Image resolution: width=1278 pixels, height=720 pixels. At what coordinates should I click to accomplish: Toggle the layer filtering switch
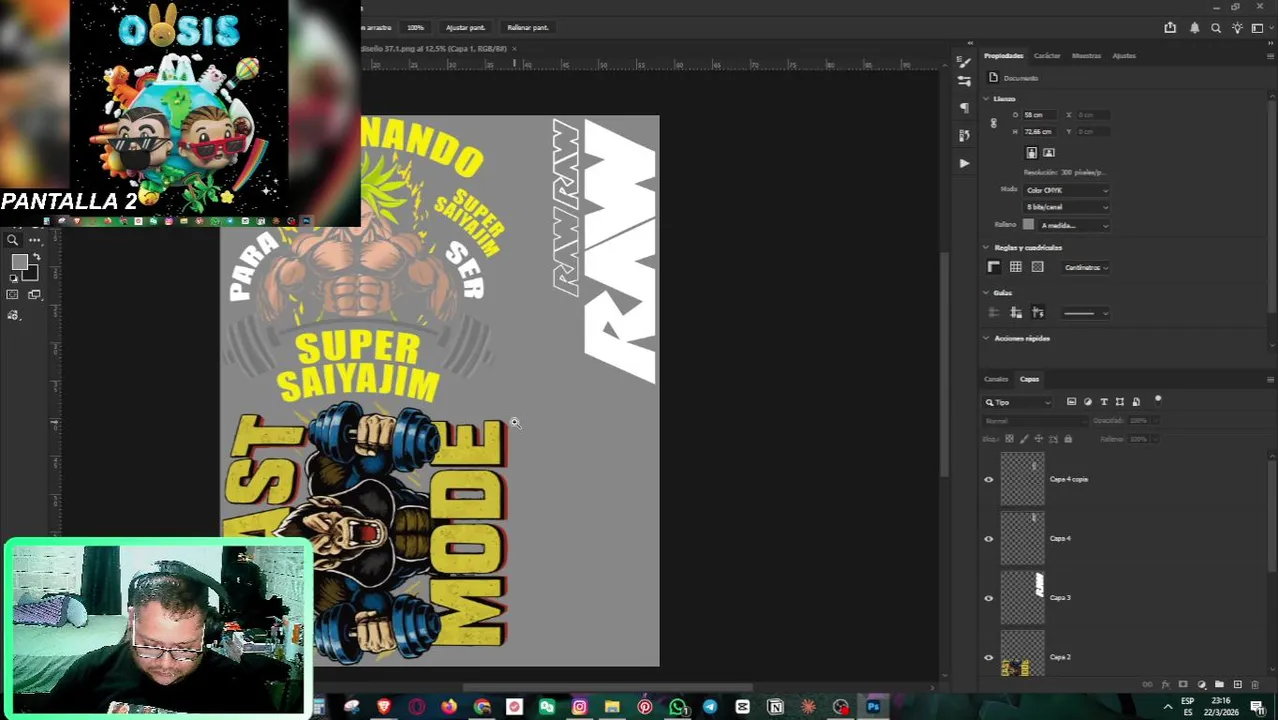pos(1158,400)
